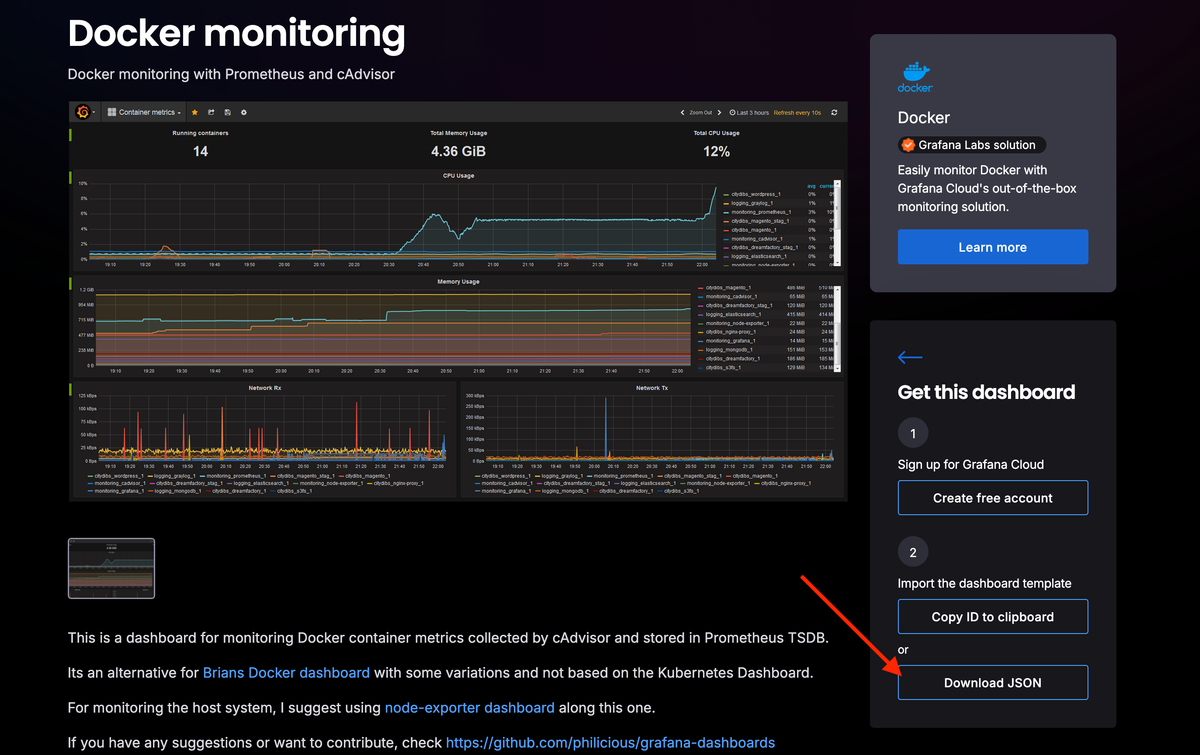Viewport: 1200px width, 755px height.
Task: Click the Sign up for Grafana Cloud text
Action: (971, 464)
